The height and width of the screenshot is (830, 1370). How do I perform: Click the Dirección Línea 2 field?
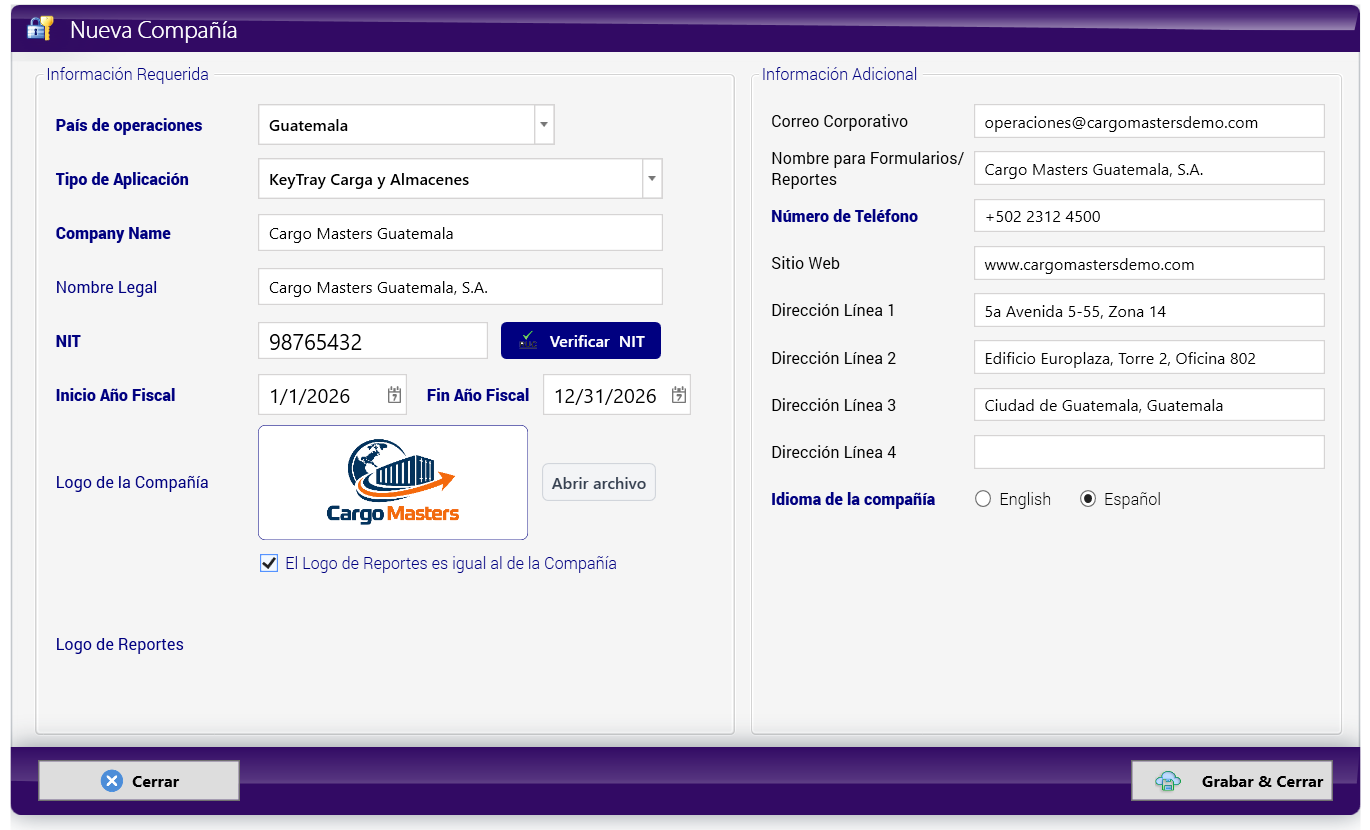point(1149,358)
